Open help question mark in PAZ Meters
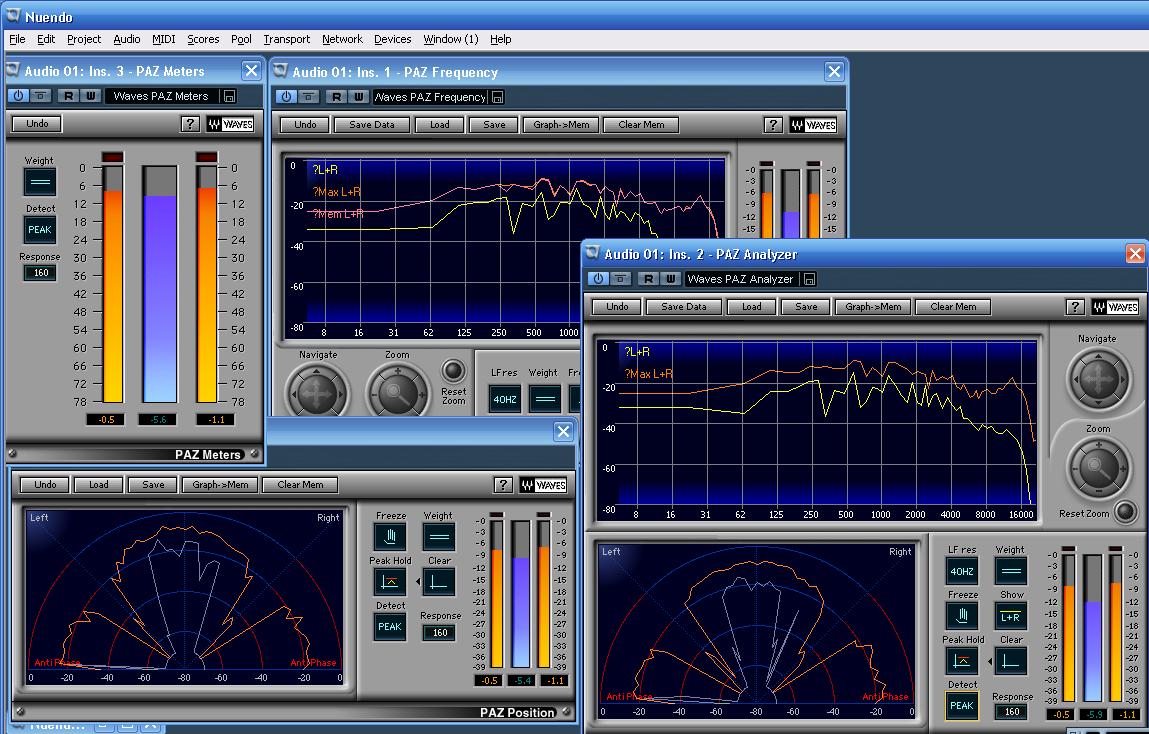 point(190,124)
